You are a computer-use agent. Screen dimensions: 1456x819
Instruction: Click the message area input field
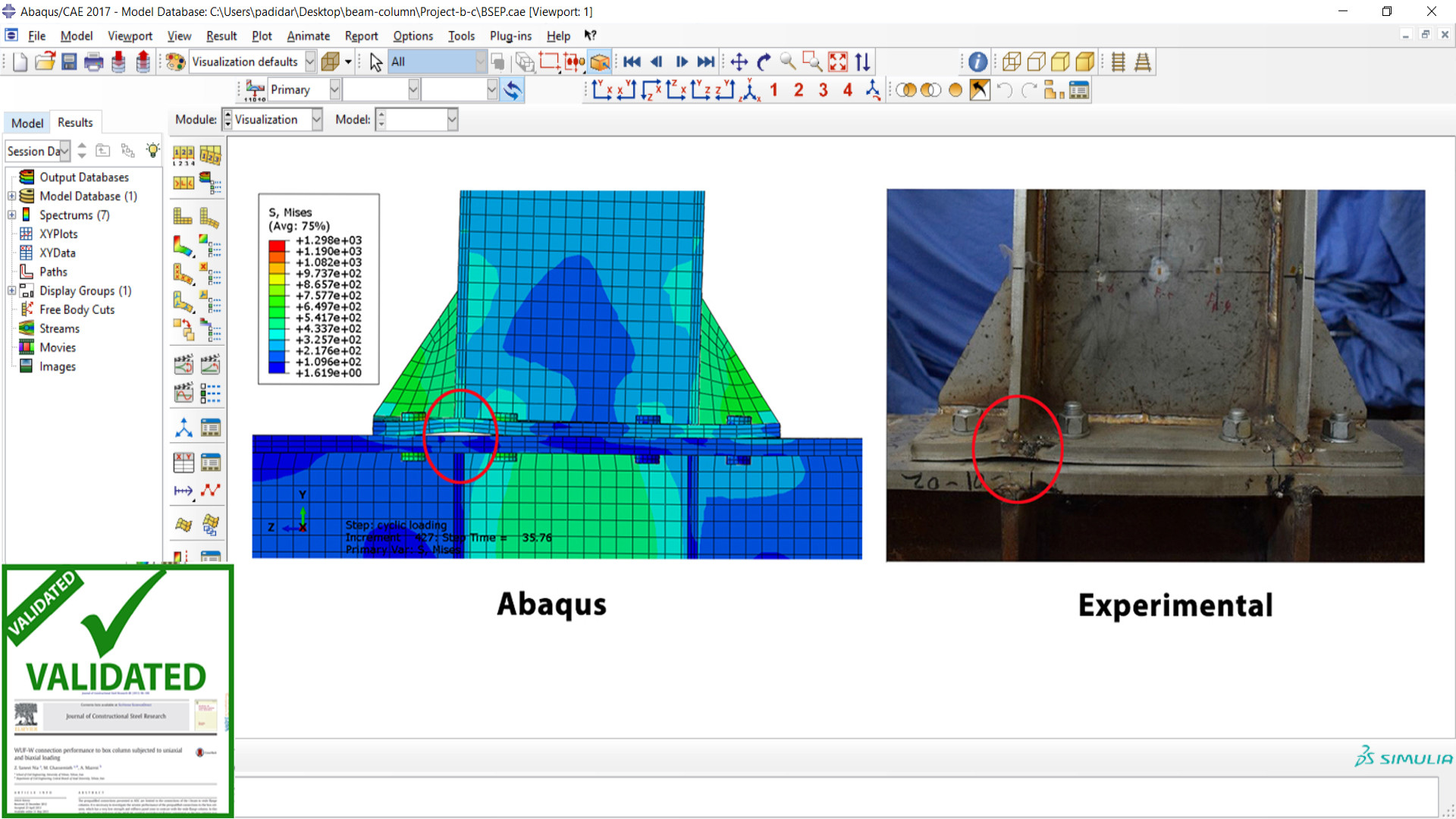click(x=836, y=795)
